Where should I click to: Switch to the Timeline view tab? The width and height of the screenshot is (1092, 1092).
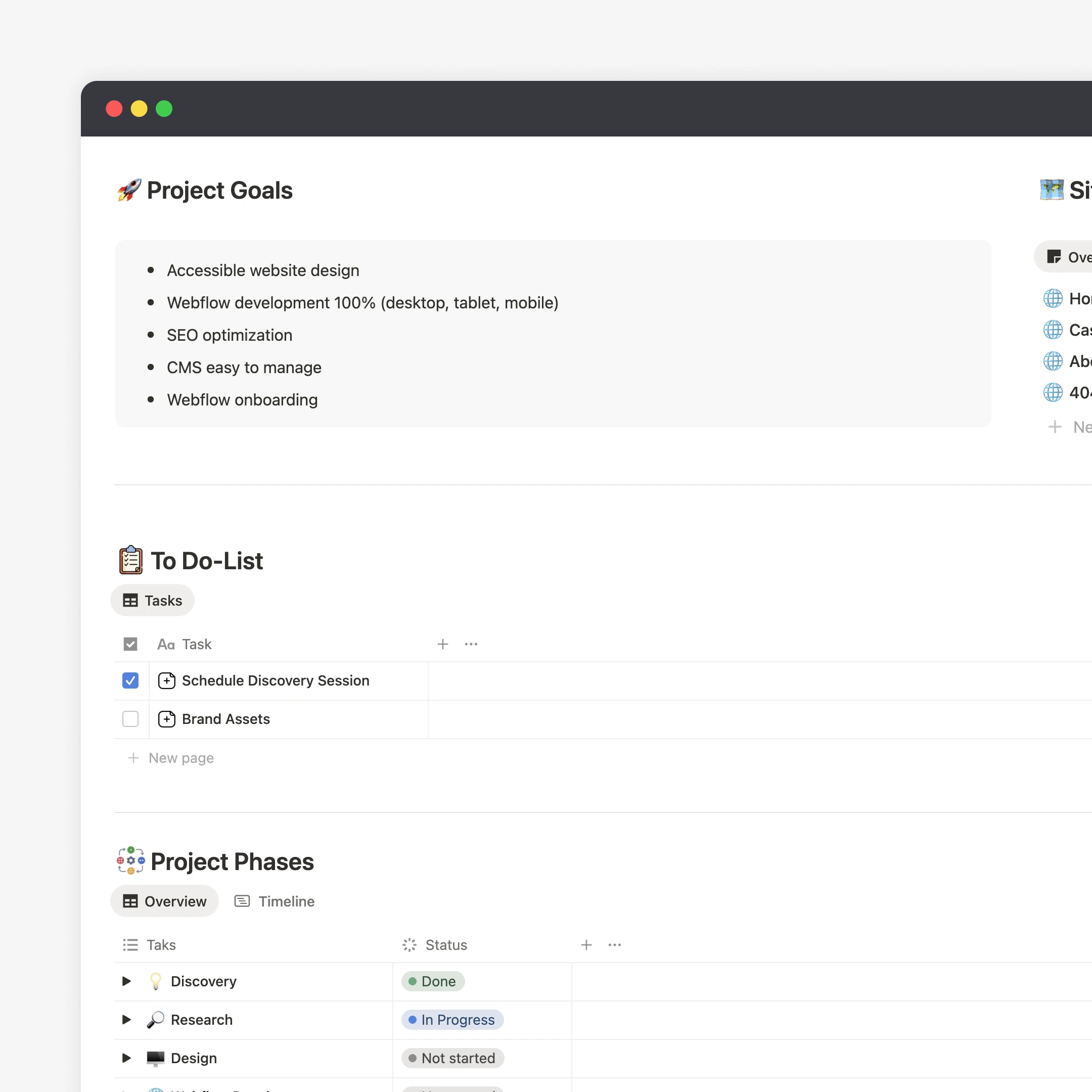(275, 901)
